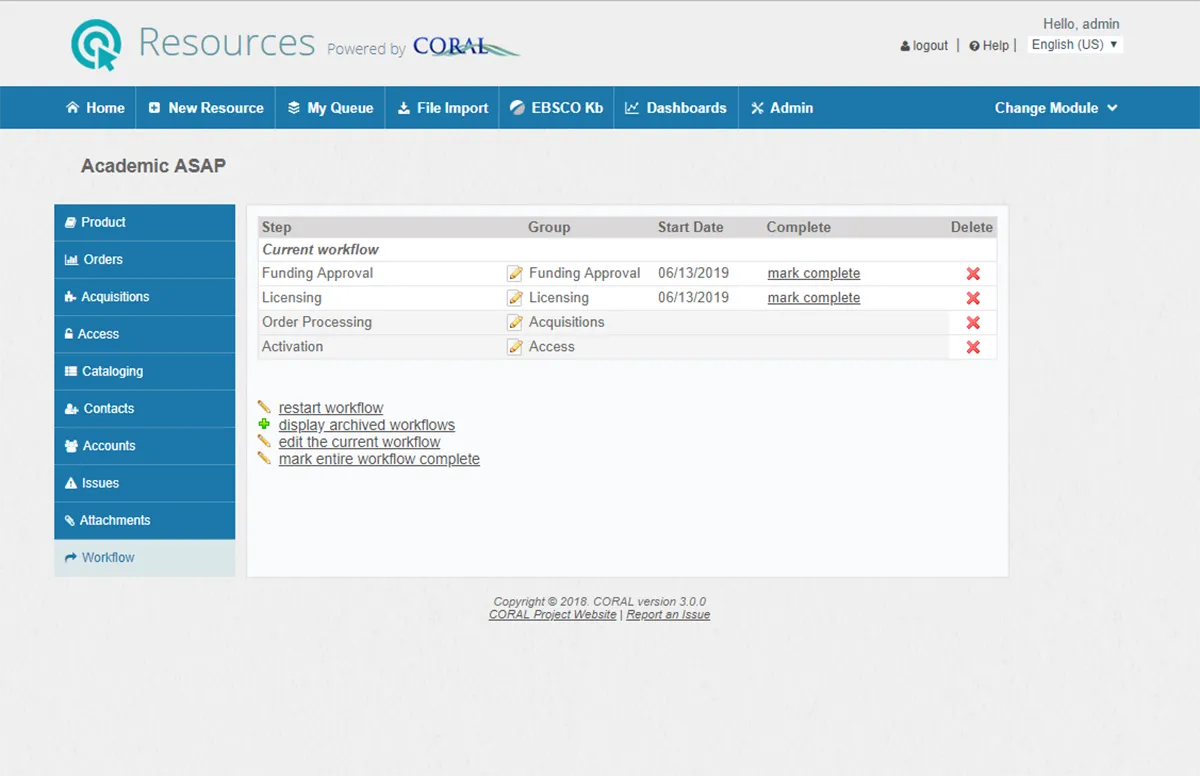This screenshot has width=1200, height=776.
Task: Click mark entire workflow complete link
Action: (x=379, y=459)
